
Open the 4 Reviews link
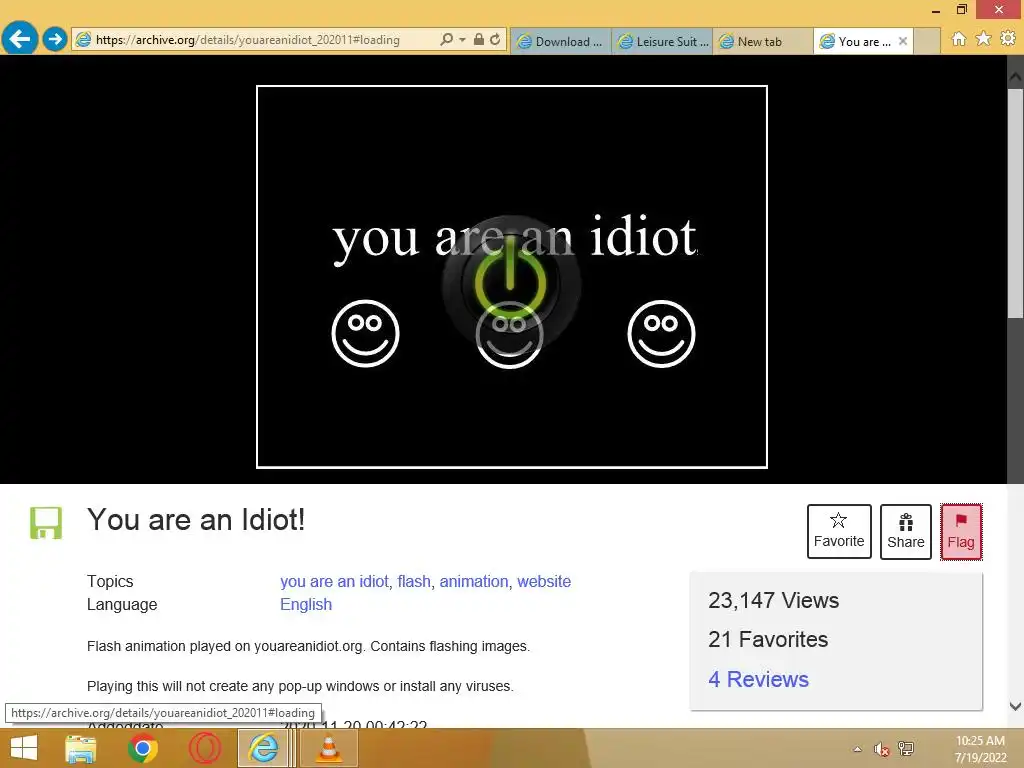[758, 679]
